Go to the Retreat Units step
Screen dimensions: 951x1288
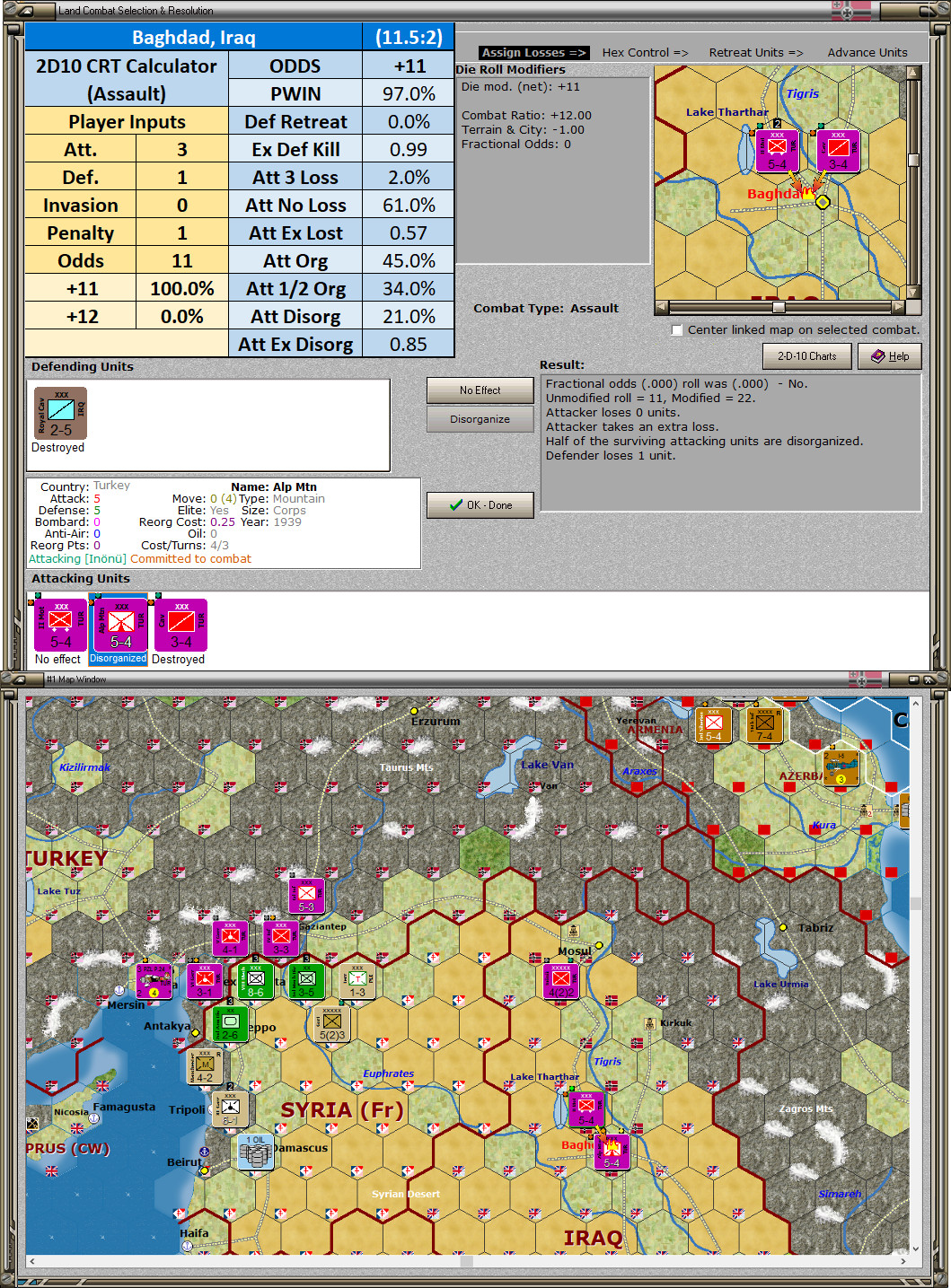click(x=756, y=53)
